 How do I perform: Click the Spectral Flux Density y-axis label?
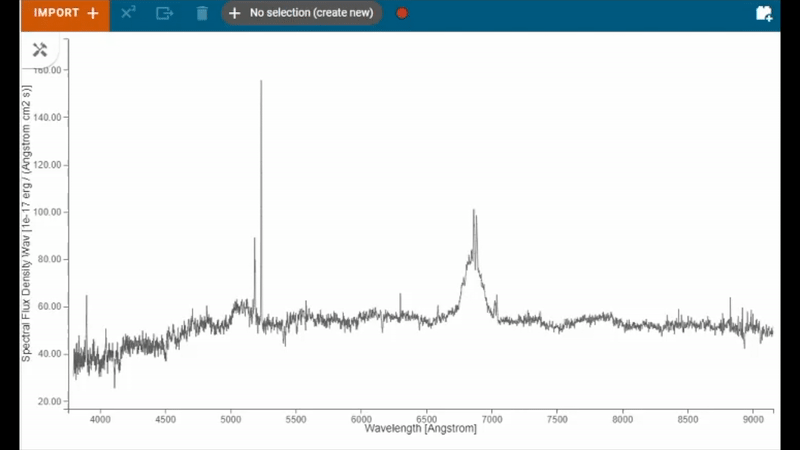[x=26, y=223]
